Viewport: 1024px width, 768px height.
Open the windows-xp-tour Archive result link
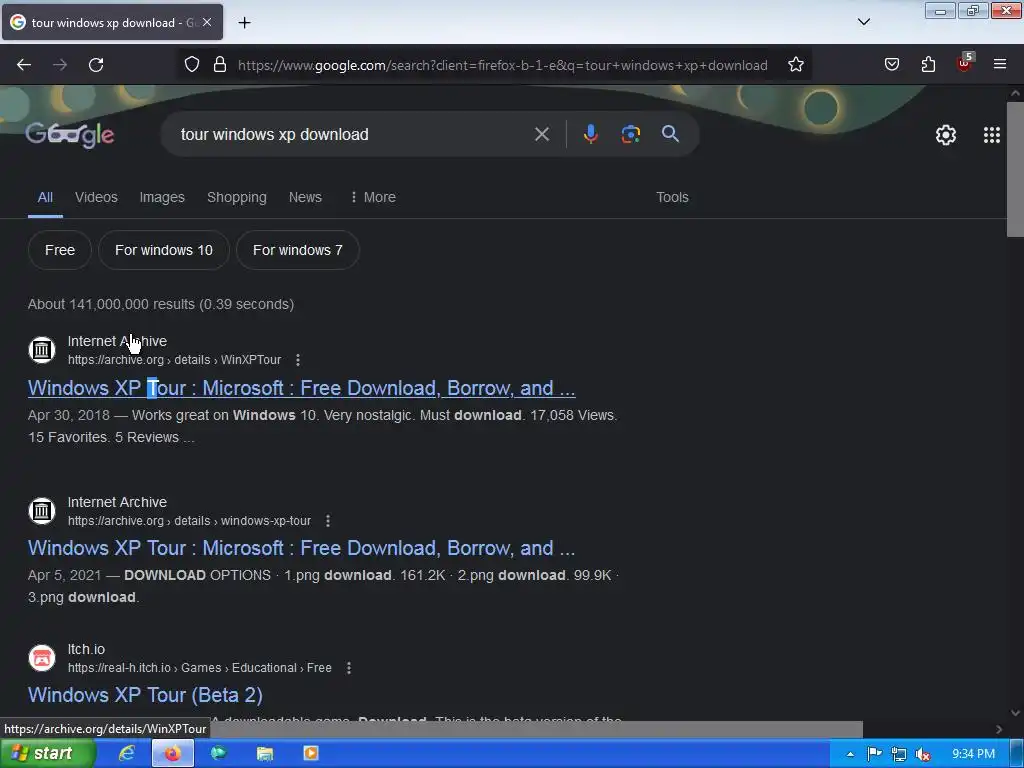click(x=301, y=548)
